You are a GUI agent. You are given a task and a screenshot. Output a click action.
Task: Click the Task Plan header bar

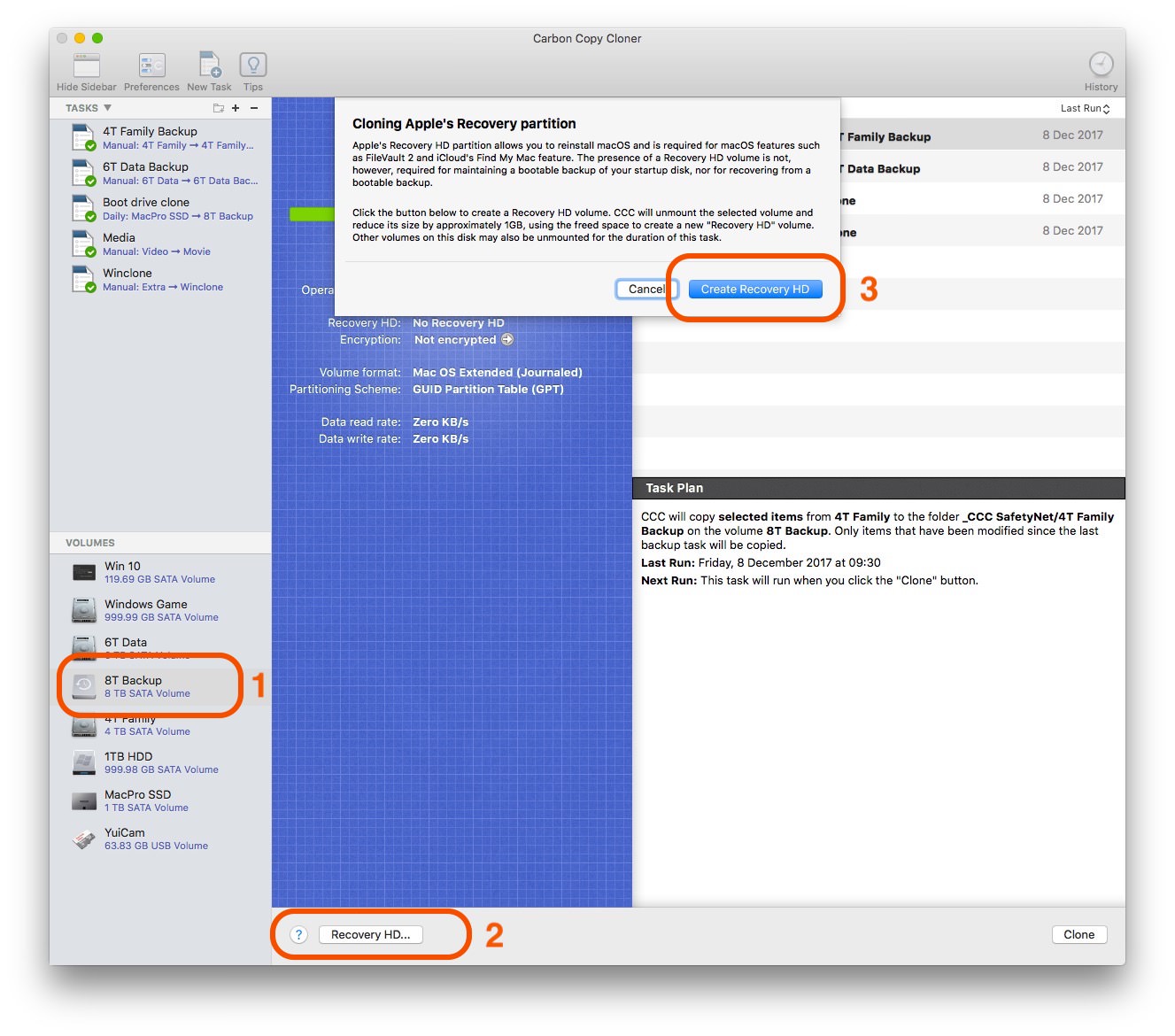click(x=878, y=488)
